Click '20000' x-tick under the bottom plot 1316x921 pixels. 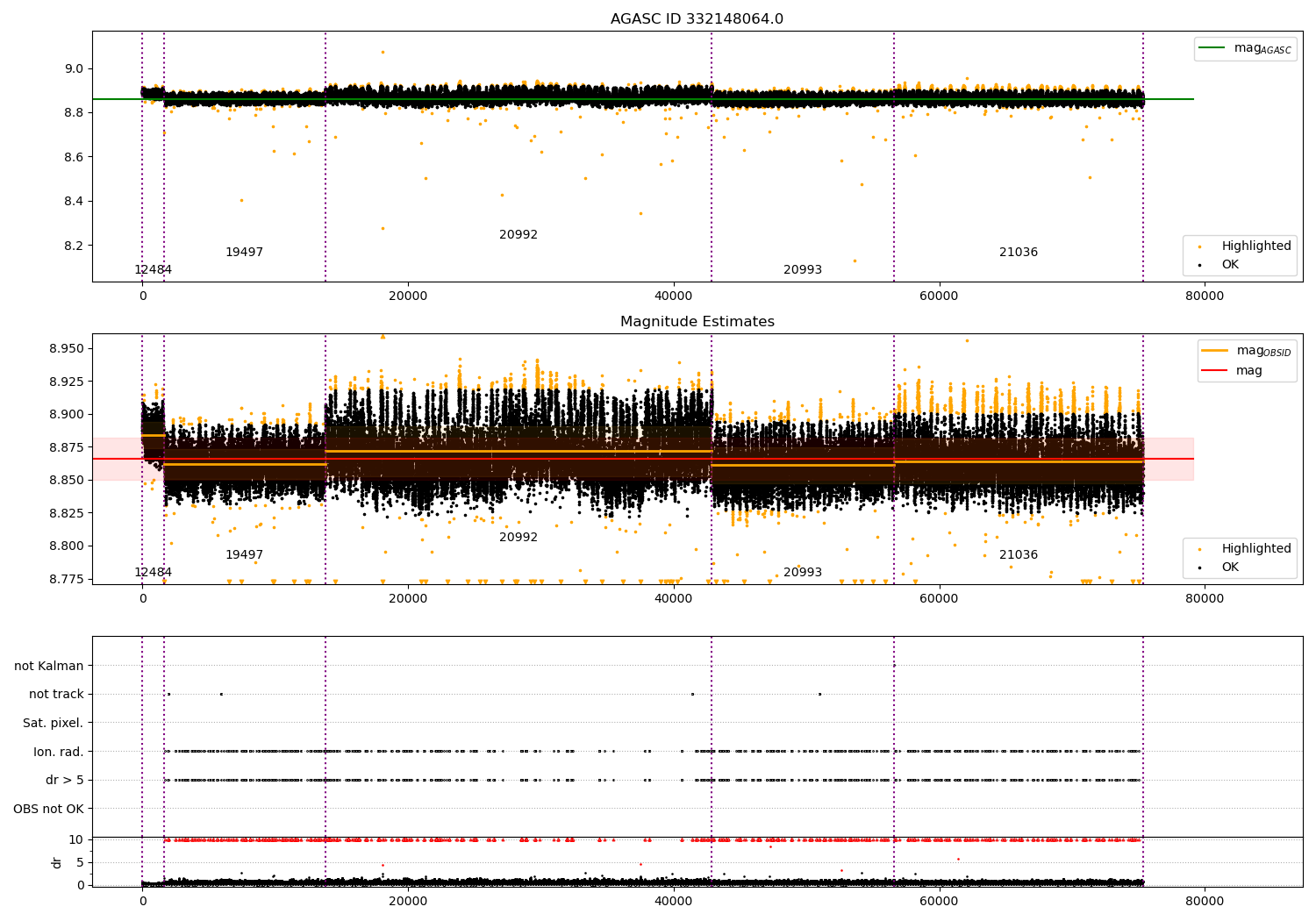tap(408, 901)
